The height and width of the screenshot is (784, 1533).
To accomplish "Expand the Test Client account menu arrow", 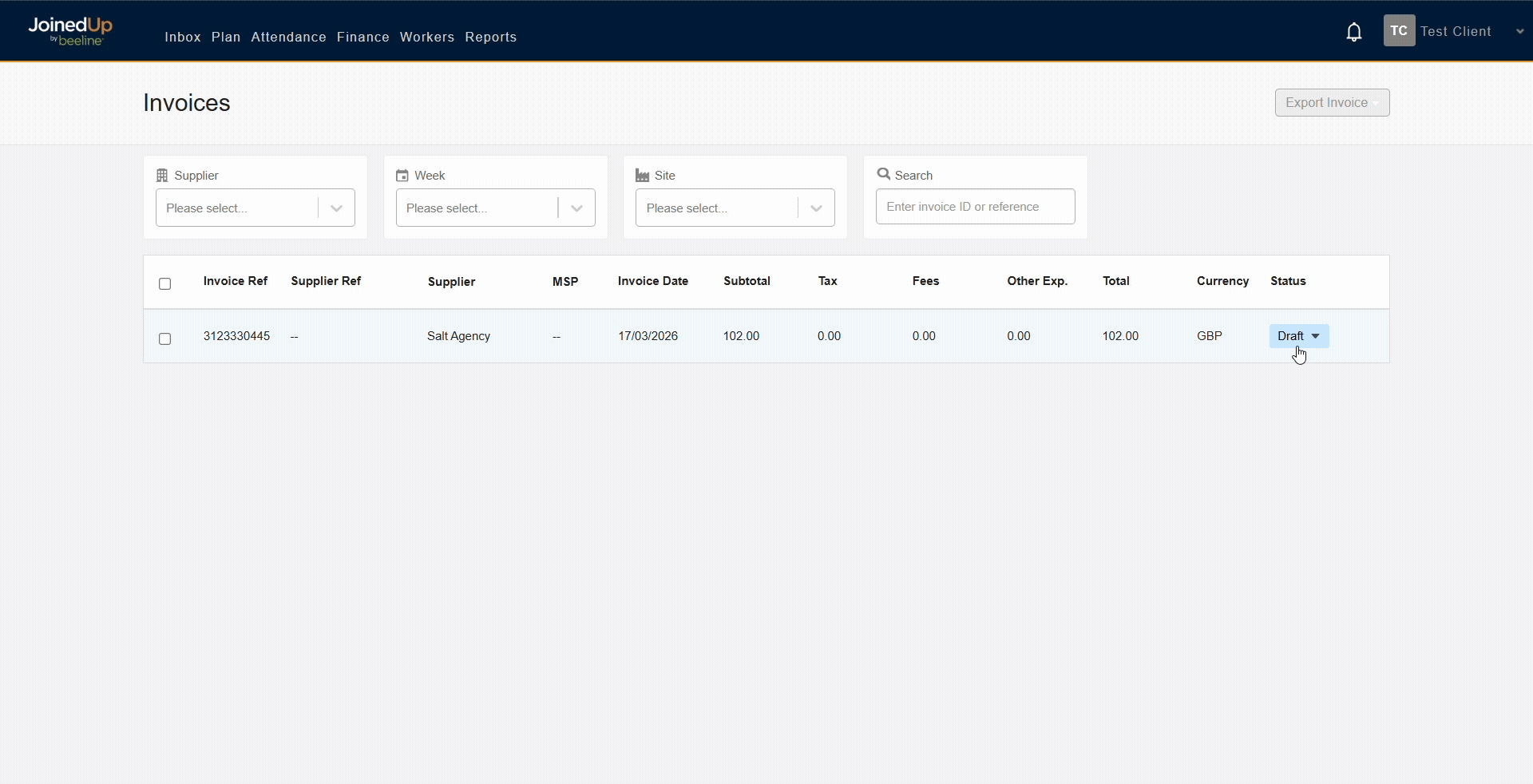I will 1519,32.
